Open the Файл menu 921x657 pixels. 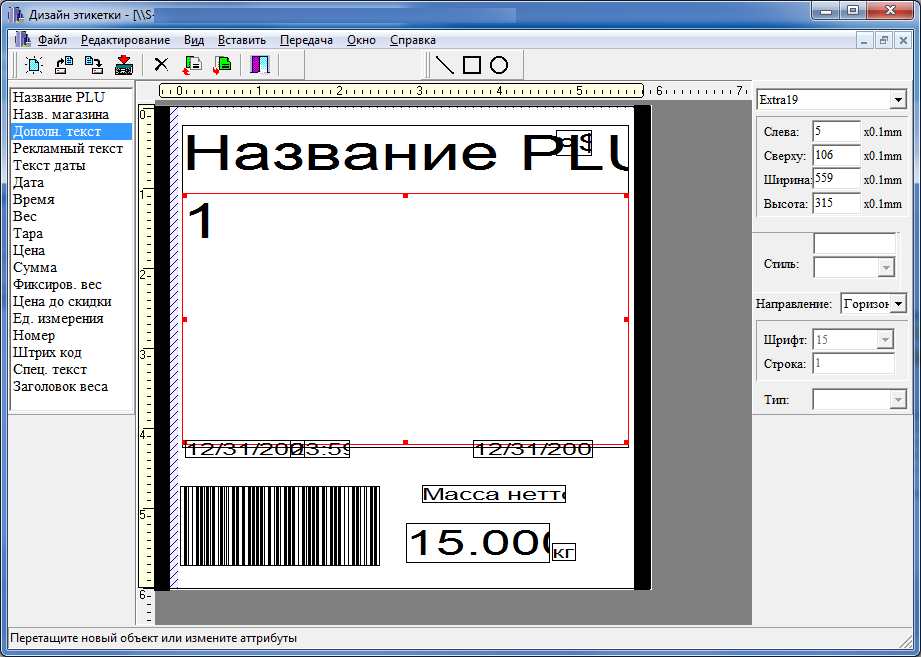pyautogui.click(x=52, y=40)
